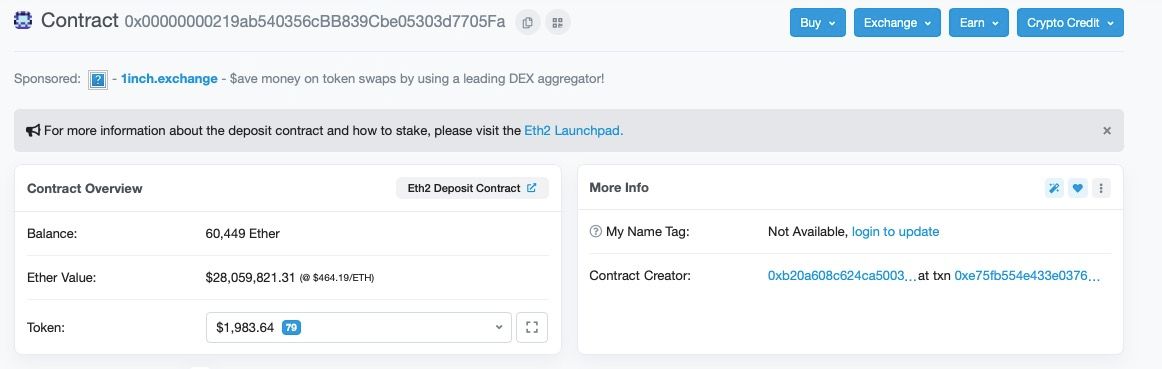1162x369 pixels.
Task: Open the 1inch.exchange sponsored link
Action: pos(169,79)
